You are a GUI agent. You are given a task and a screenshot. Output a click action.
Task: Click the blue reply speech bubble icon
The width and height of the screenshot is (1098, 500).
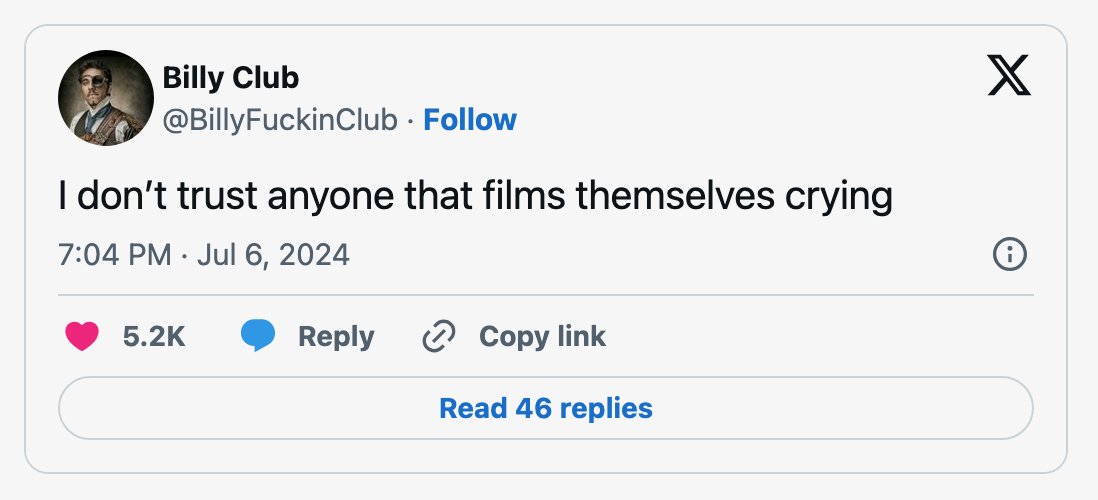pyautogui.click(x=258, y=336)
